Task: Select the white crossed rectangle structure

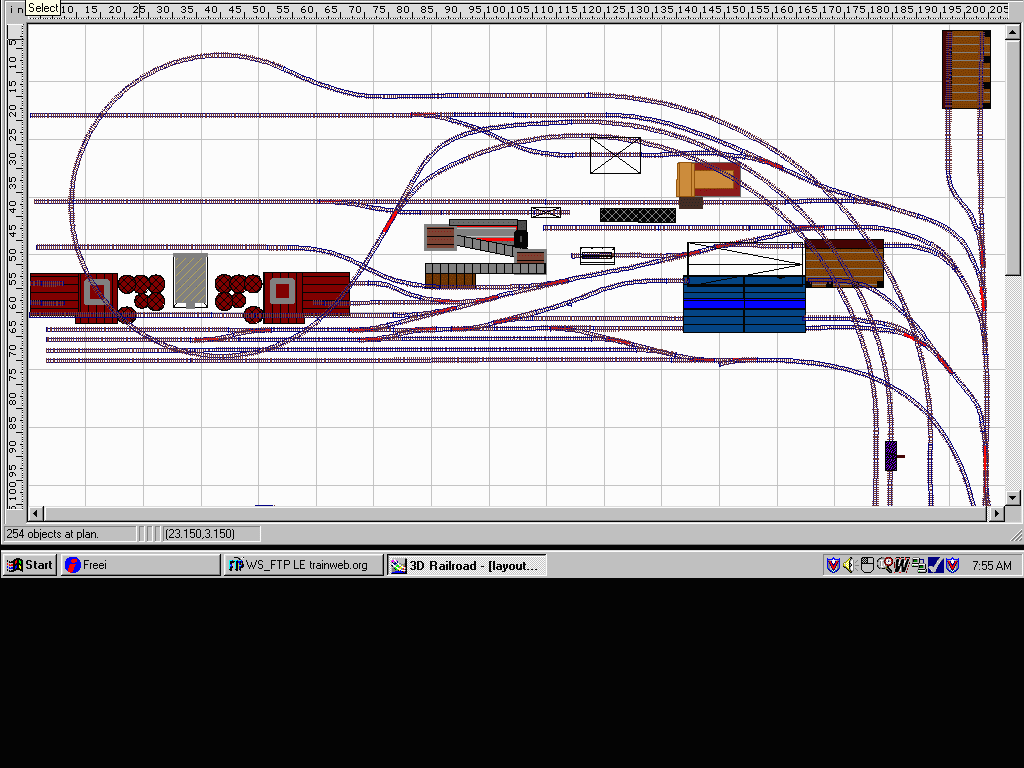Action: point(615,156)
